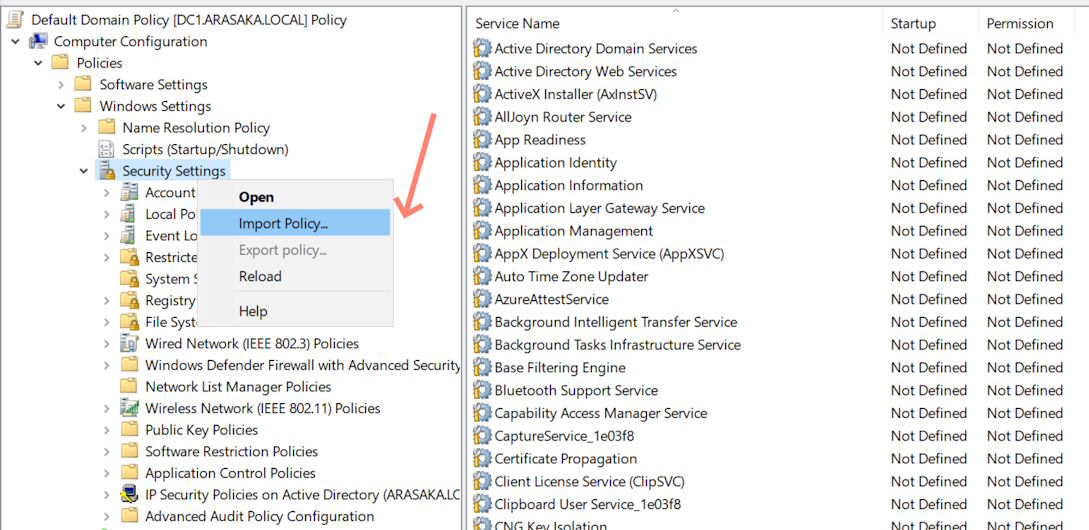The width and height of the screenshot is (1089, 530).
Task: Expand the Software Settings folder node
Action: click(x=61, y=84)
